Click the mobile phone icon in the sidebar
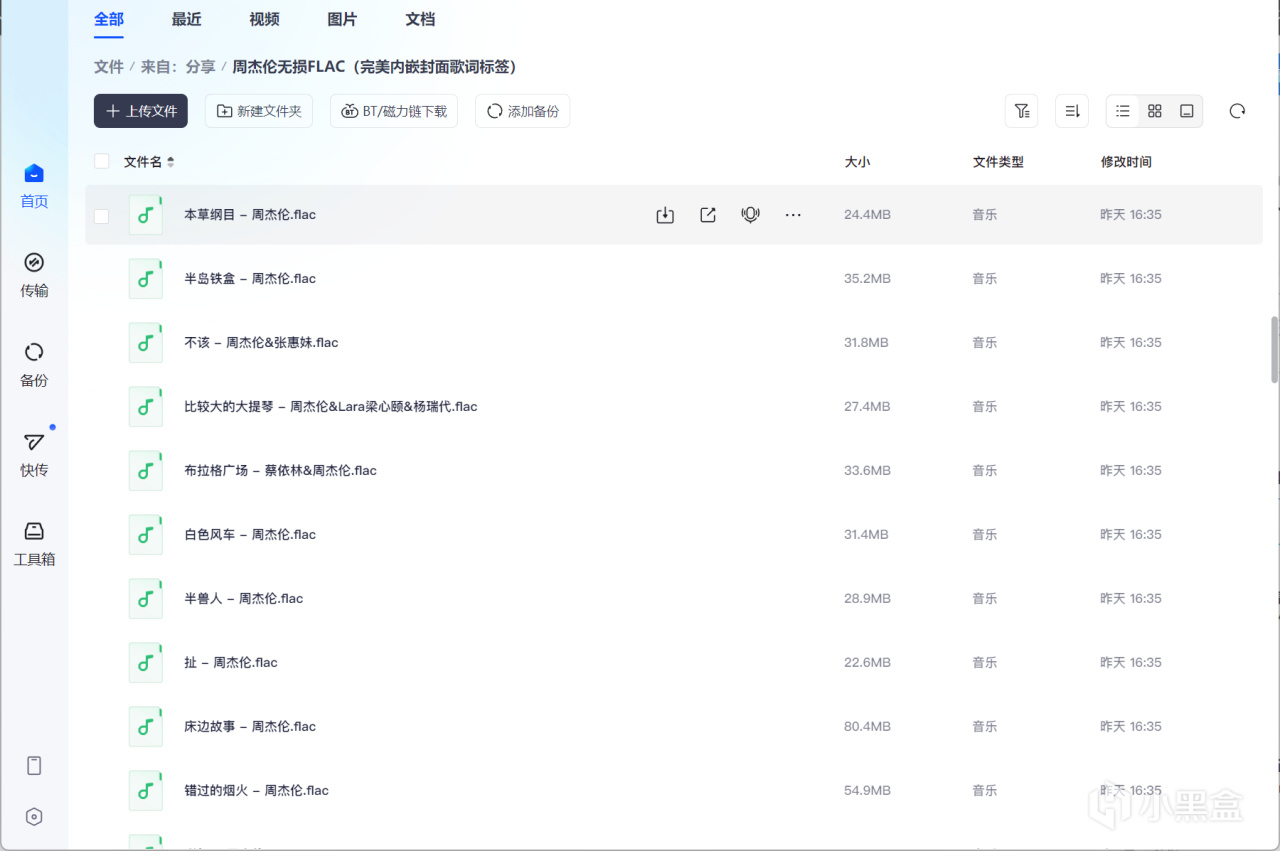Viewport: 1280px width, 851px height. (x=34, y=766)
